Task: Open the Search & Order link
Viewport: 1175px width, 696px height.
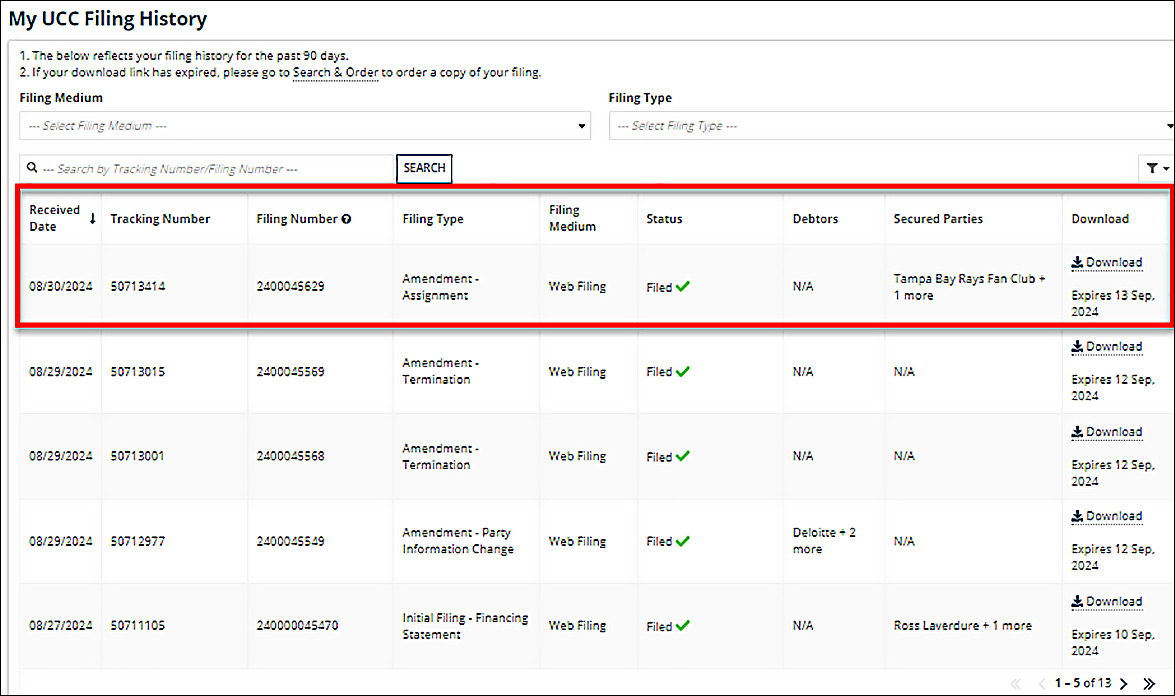Action: [335, 73]
